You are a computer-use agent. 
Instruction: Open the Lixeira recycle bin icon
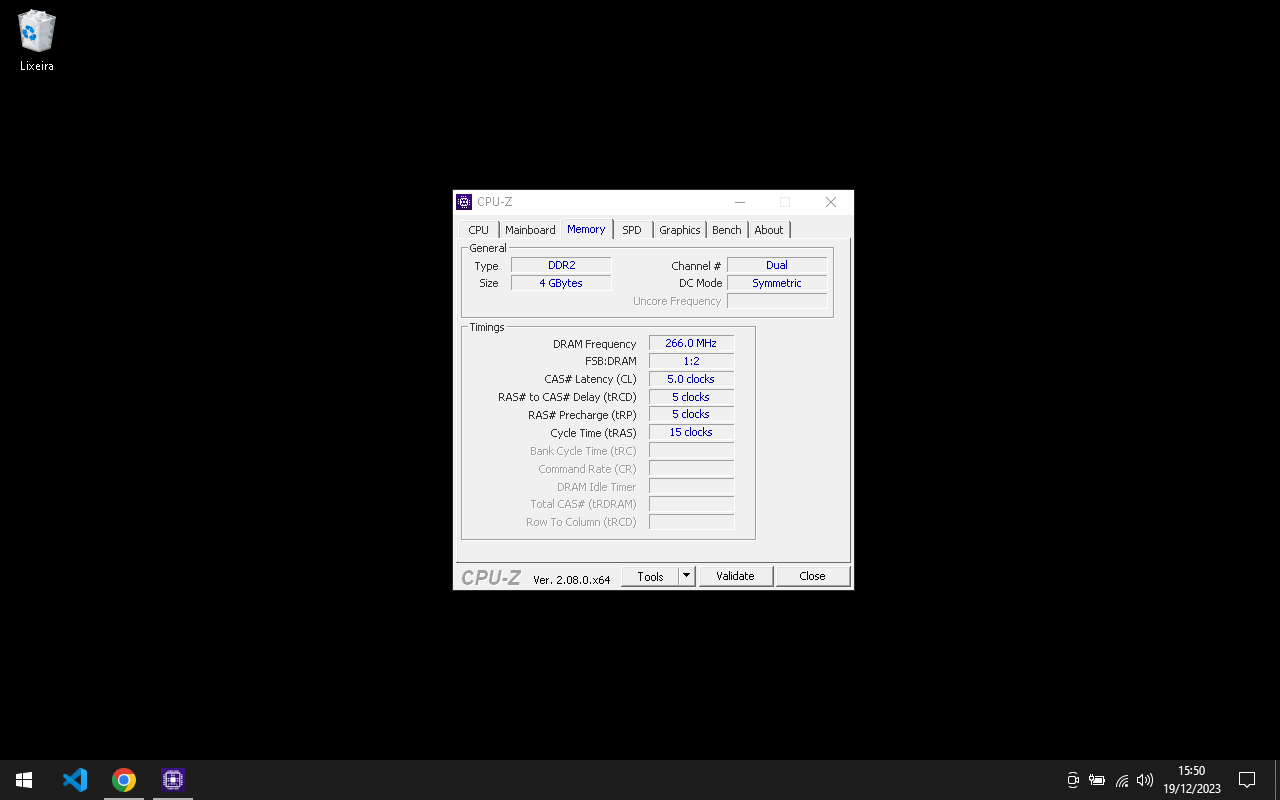[37, 41]
